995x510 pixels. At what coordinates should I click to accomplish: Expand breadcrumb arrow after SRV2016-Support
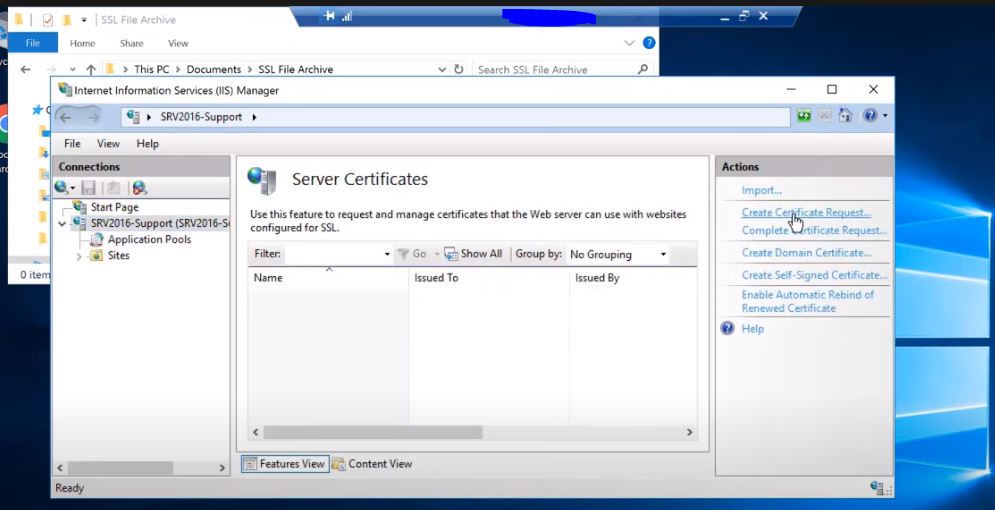click(254, 117)
